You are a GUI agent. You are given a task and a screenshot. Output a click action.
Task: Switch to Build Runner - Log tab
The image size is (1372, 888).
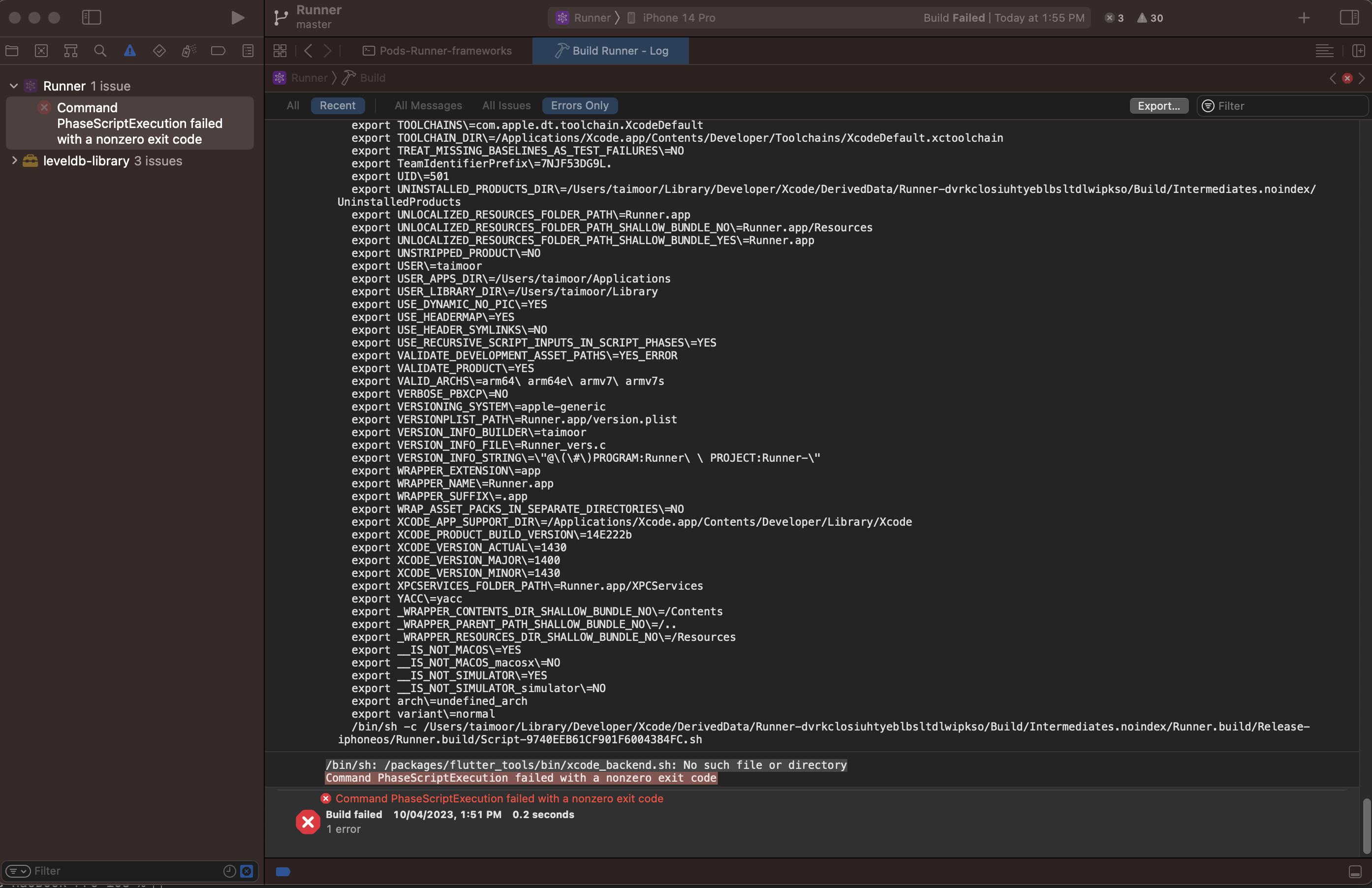tap(611, 51)
